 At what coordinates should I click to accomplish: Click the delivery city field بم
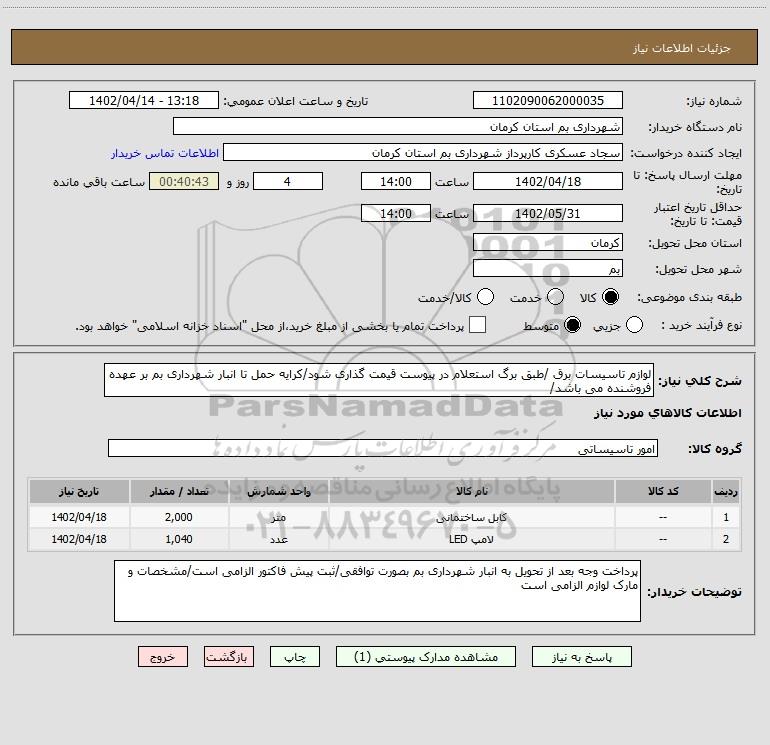548,269
